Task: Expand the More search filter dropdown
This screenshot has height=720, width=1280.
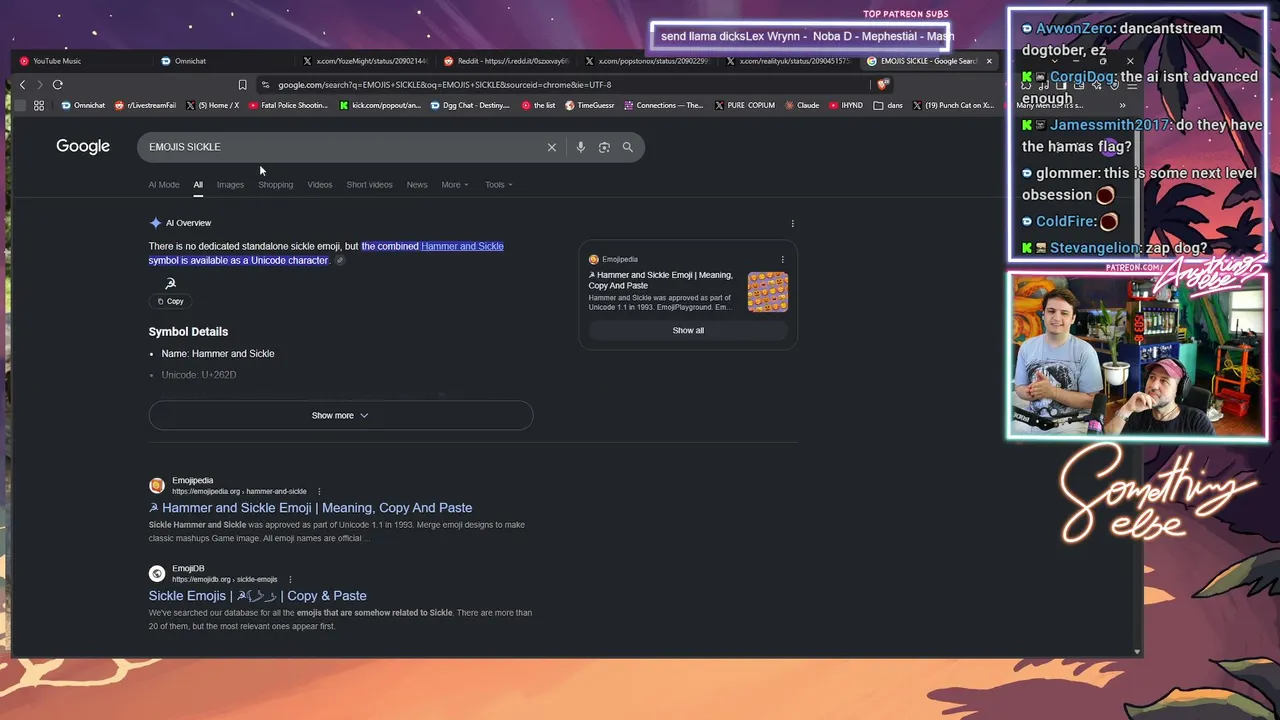Action: [455, 185]
